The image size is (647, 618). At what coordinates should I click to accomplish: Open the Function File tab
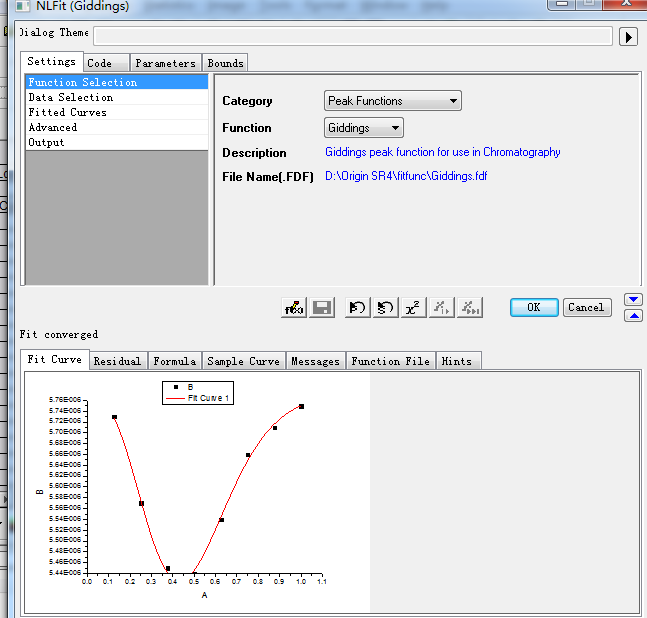click(391, 361)
